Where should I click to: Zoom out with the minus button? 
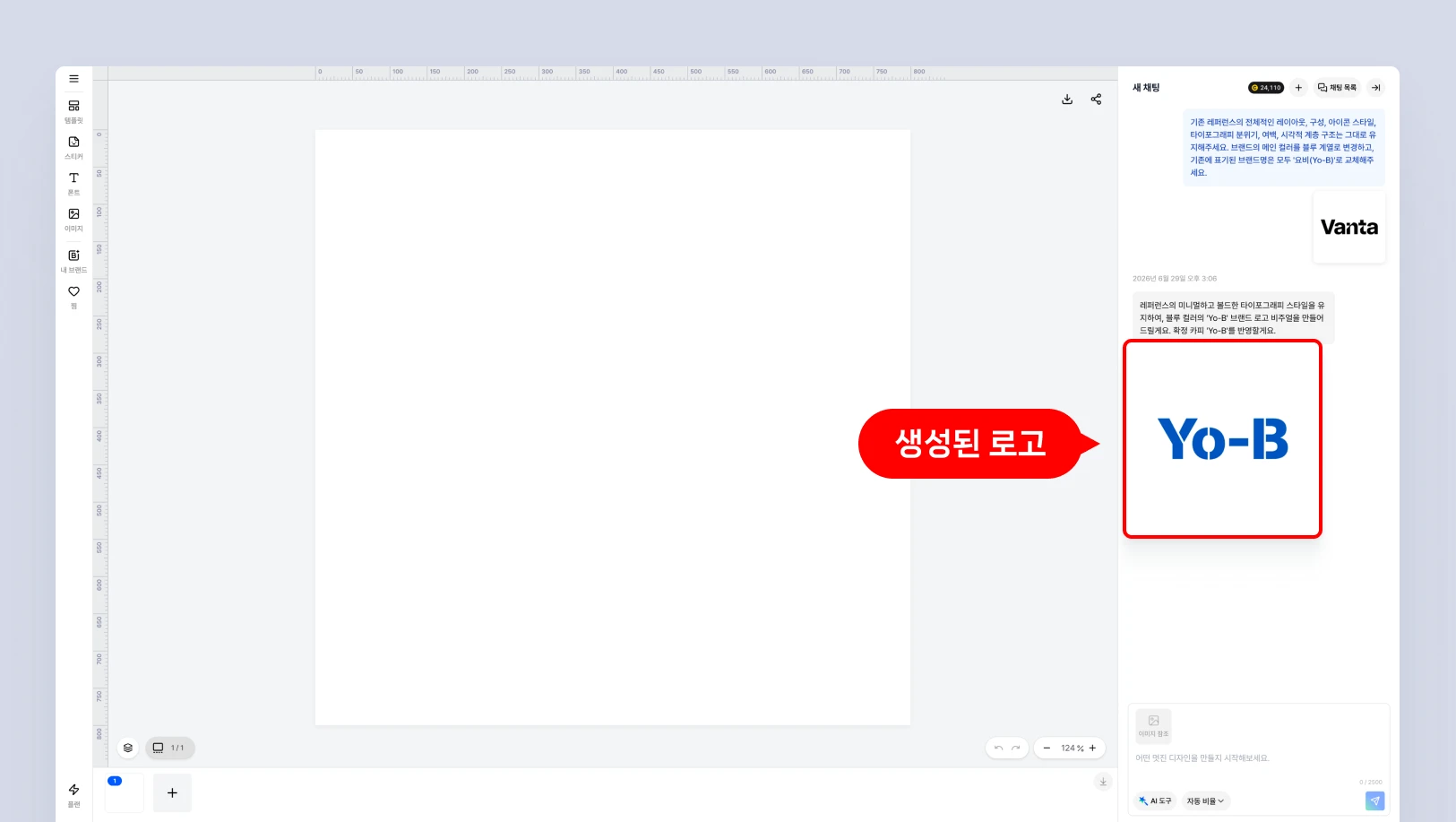[1047, 748]
